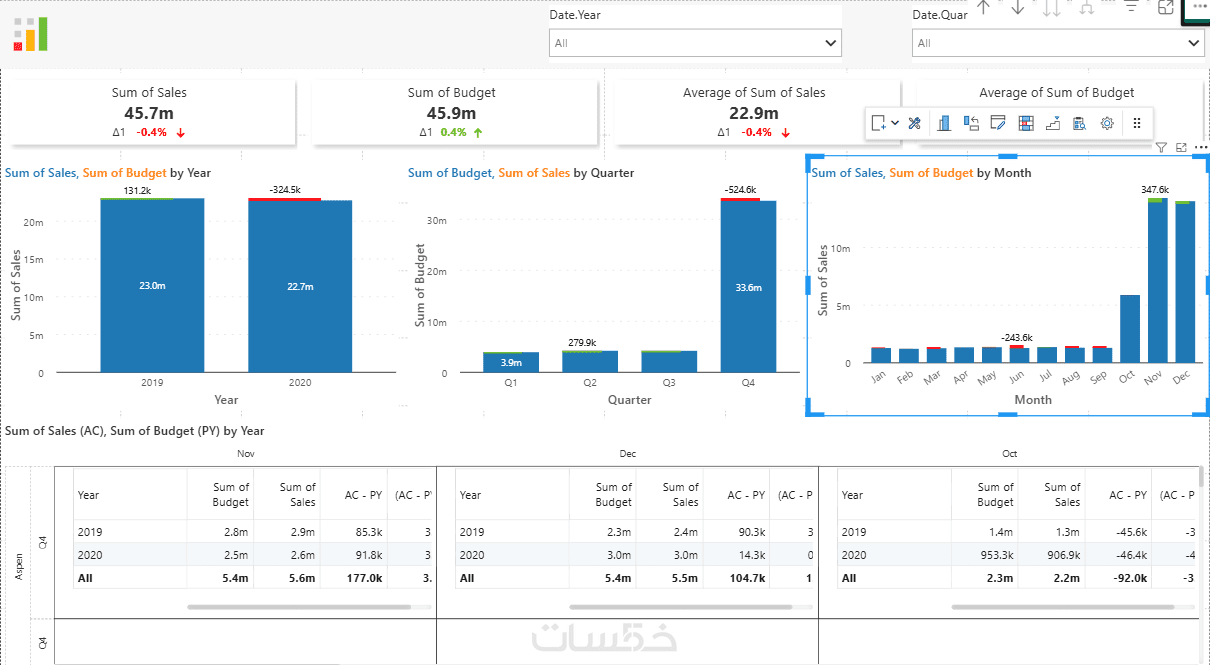Click the drill up arrow icon
1210x665 pixels.
point(984,7)
